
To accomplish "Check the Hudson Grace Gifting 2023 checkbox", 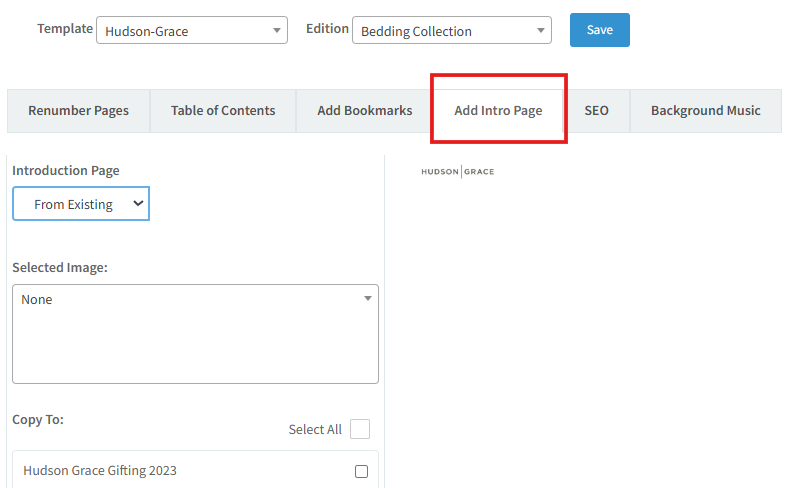I will pos(361,471).
